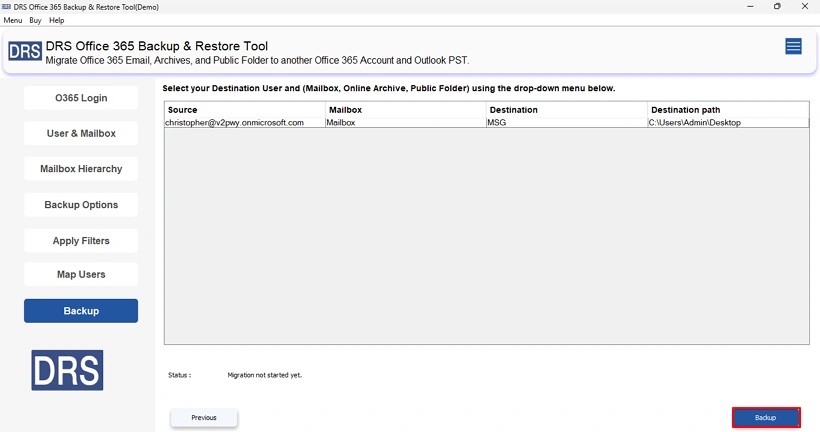Open the Mailbox cell drop-down

click(x=405, y=122)
